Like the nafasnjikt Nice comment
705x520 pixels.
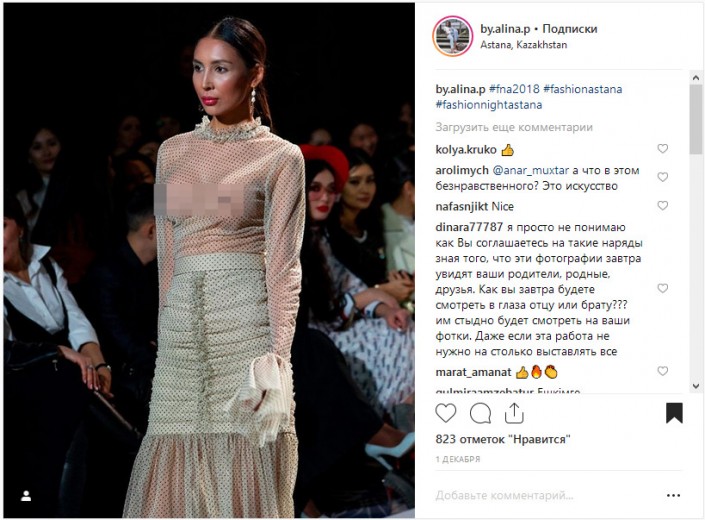[x=662, y=205]
